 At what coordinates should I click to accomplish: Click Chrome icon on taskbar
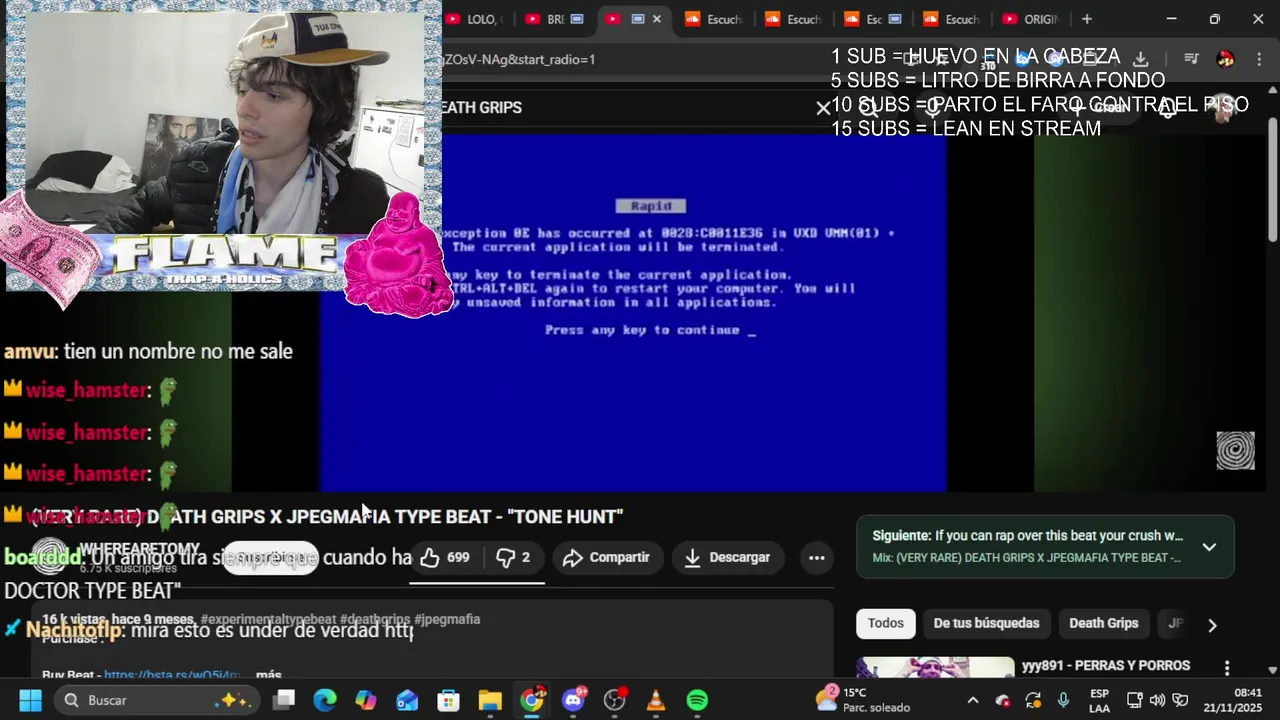(x=532, y=700)
